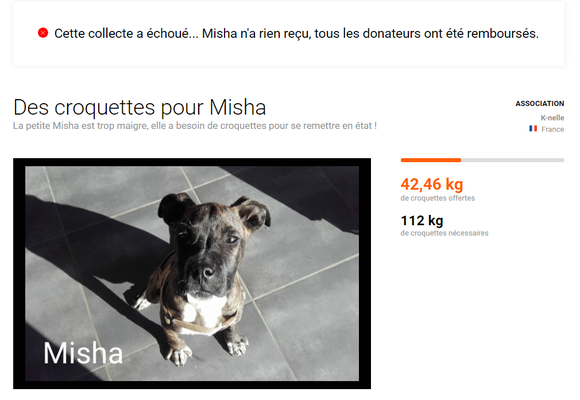Click the blank area of the notification banner

[x=289, y=54]
